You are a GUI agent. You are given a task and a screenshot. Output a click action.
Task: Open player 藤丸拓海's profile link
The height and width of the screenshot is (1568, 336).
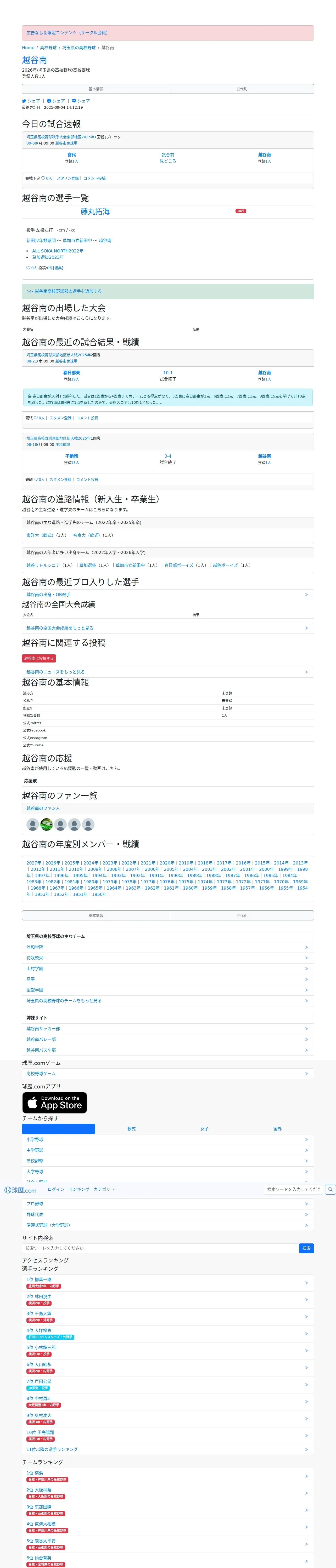click(x=95, y=212)
